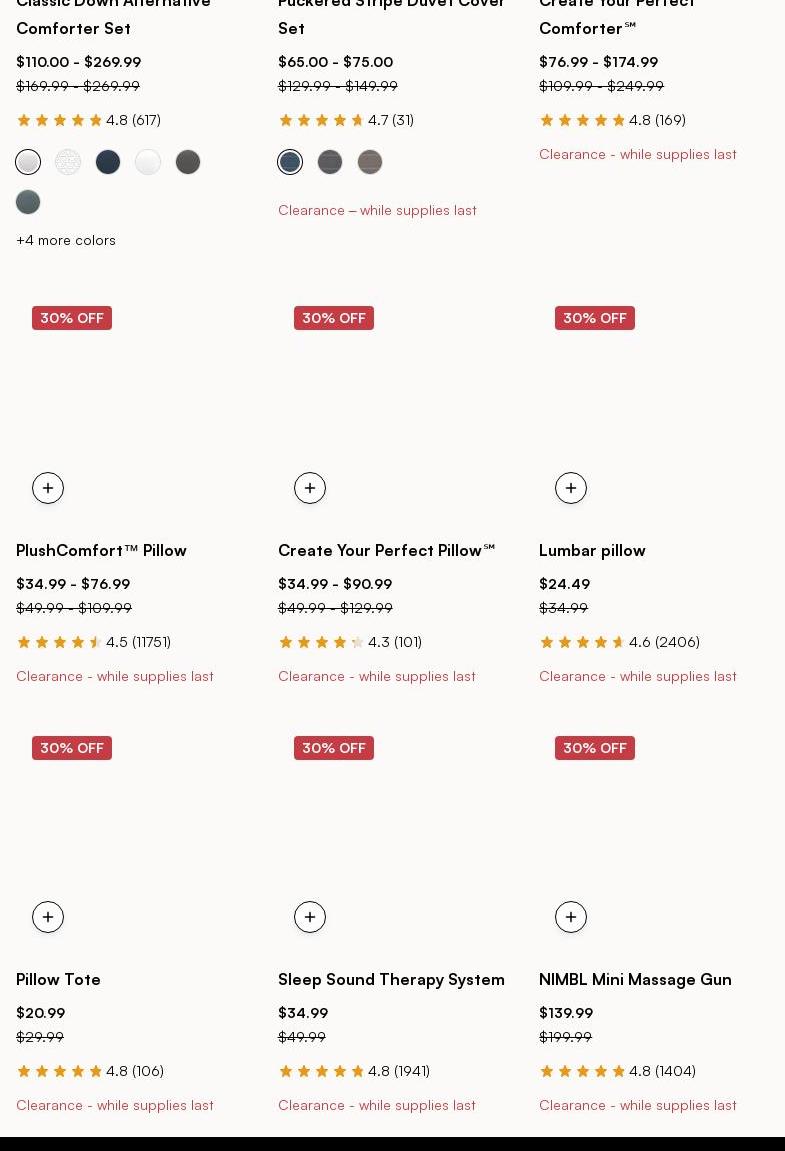Quick add the Lumbar pillow

point(571,488)
